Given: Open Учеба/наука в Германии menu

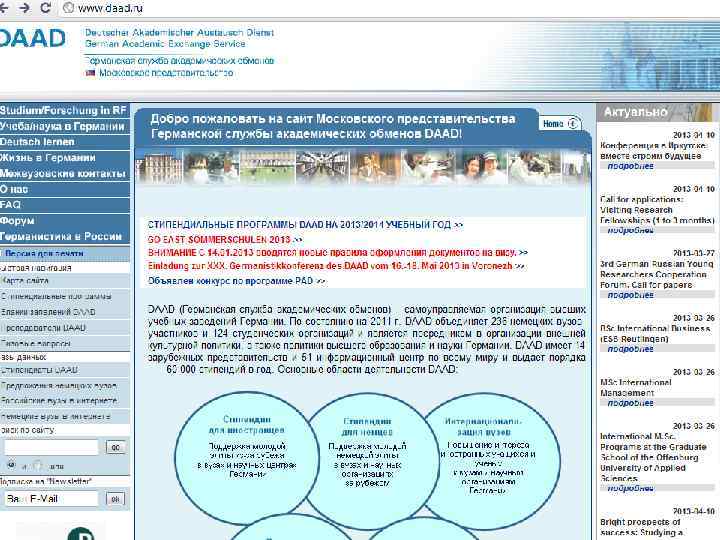Looking at the screenshot, I should tap(64, 126).
